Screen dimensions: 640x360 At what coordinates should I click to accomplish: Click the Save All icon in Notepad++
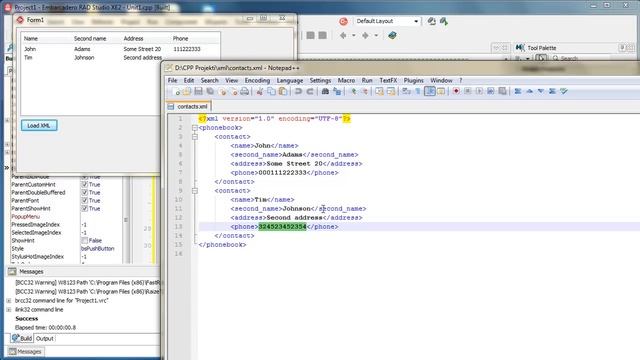210,92
